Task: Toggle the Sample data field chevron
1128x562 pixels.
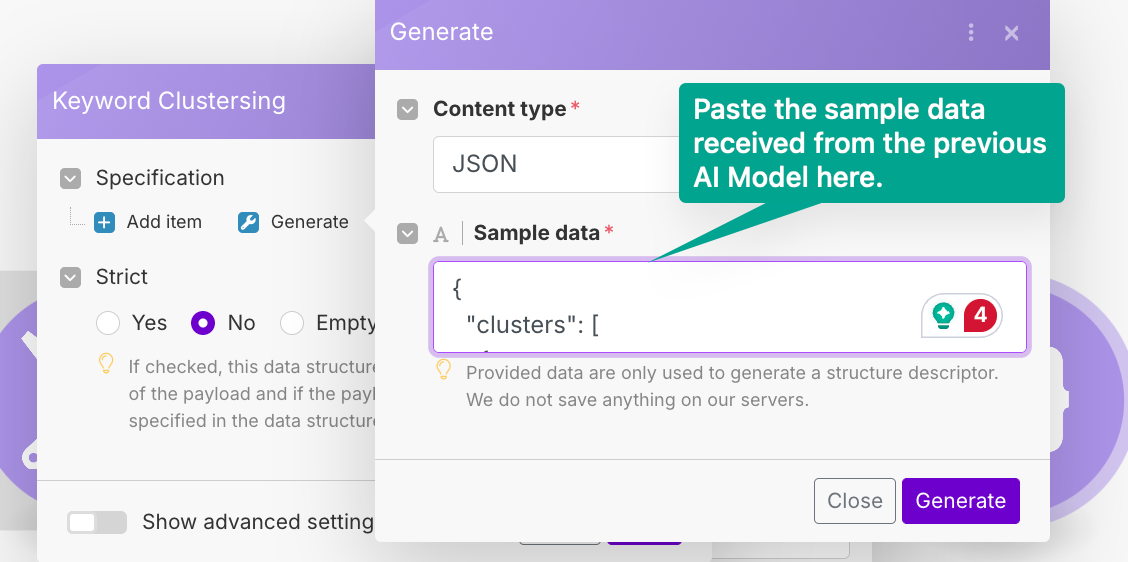Action: coord(407,234)
